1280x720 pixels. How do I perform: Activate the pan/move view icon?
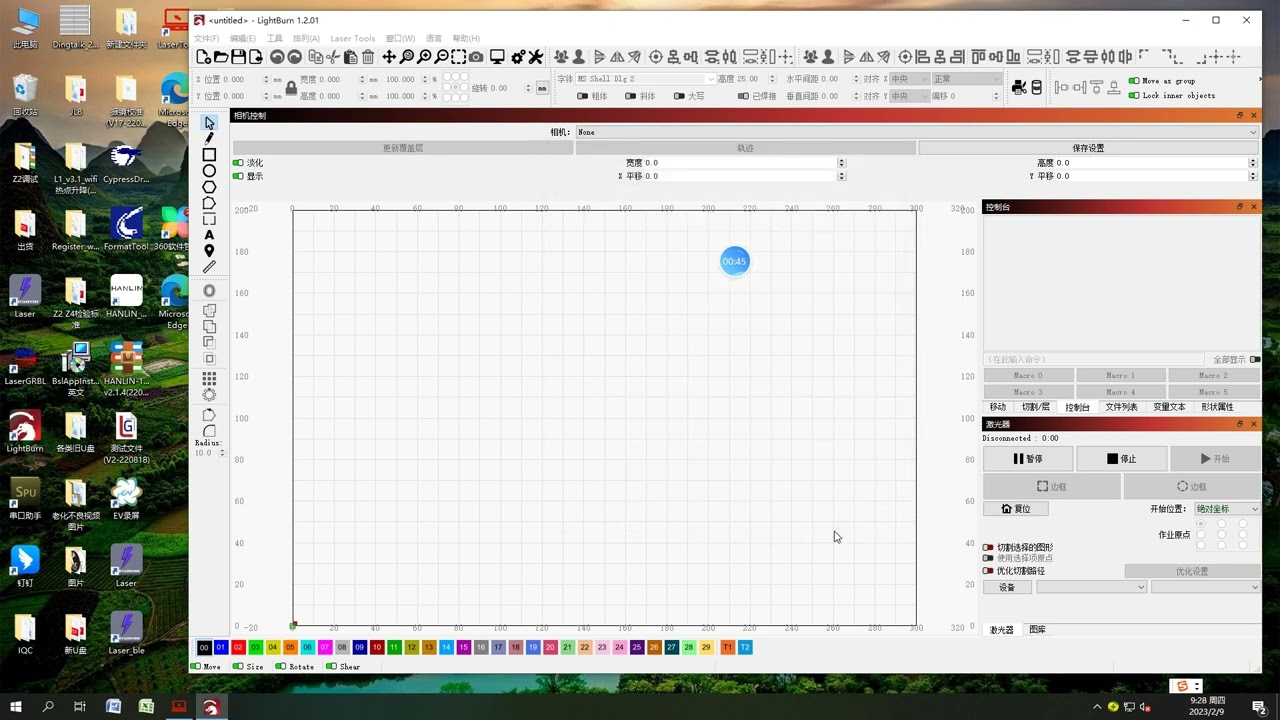click(x=389, y=57)
